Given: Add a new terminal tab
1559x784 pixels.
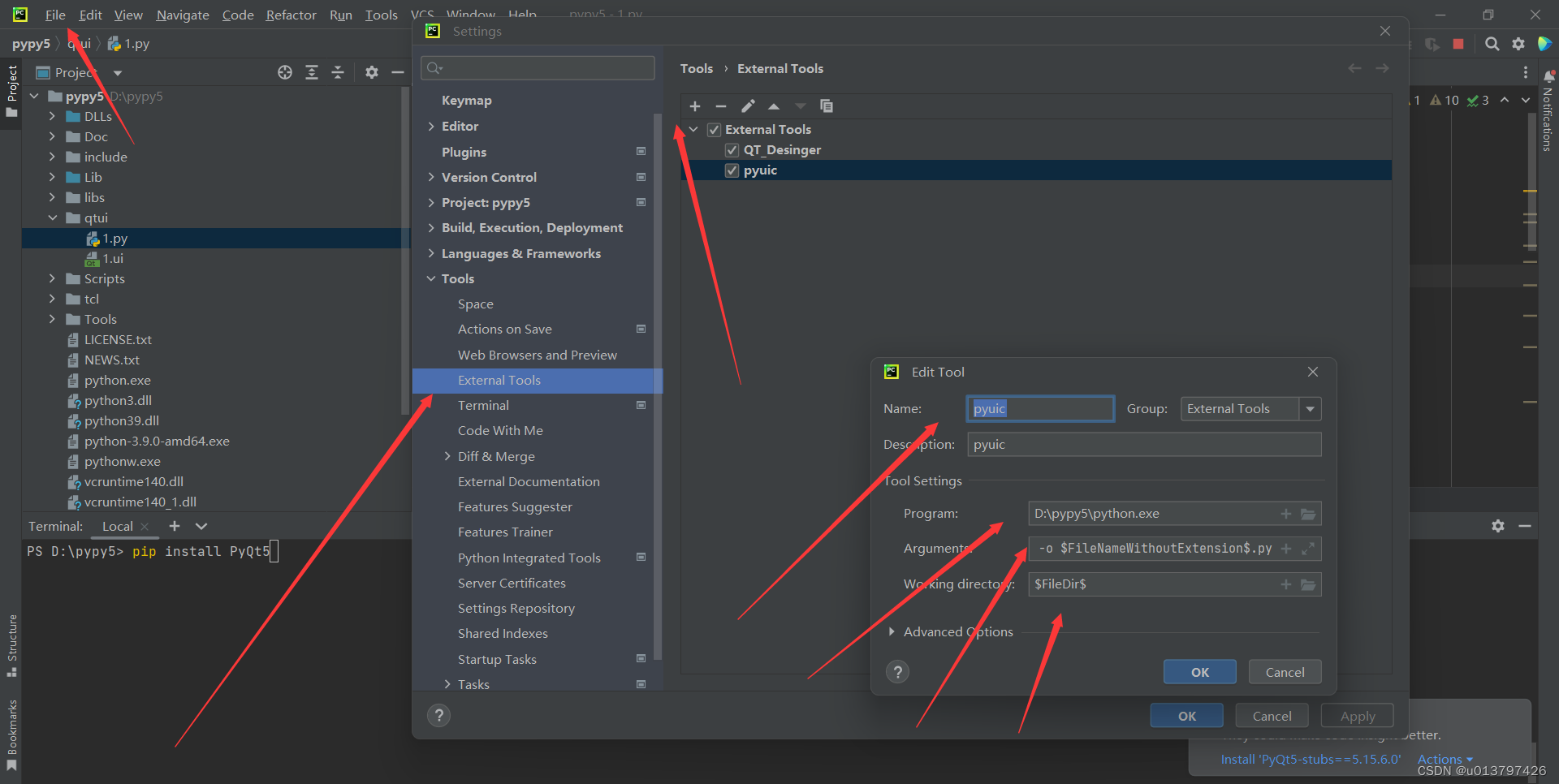Looking at the screenshot, I should (x=175, y=526).
